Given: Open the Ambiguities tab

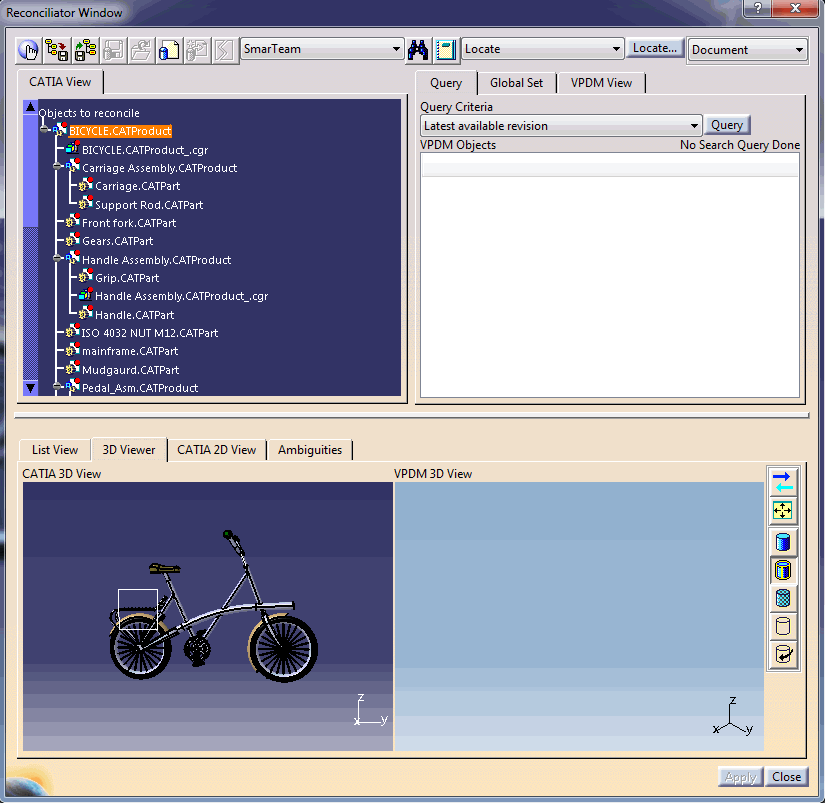Looking at the screenshot, I should 310,450.
